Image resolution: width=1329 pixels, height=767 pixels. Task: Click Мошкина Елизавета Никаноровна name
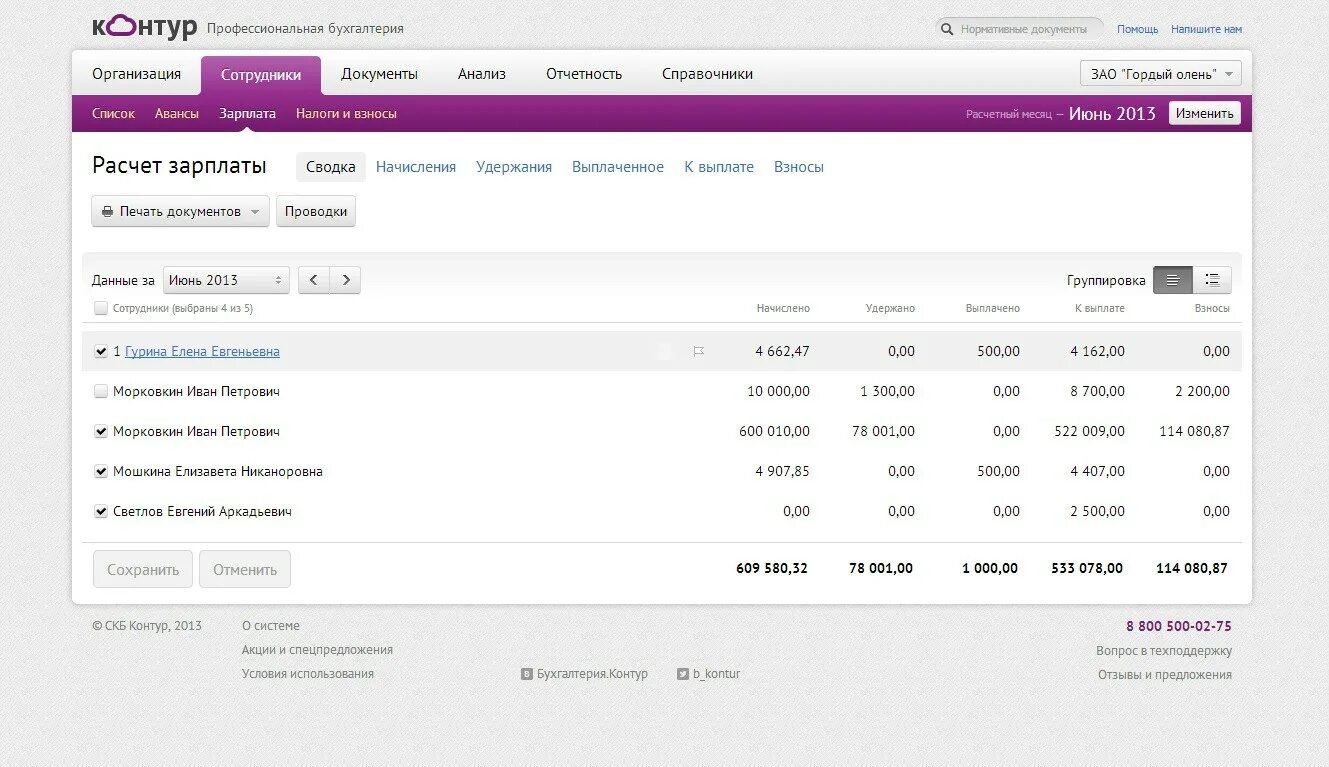(218, 472)
